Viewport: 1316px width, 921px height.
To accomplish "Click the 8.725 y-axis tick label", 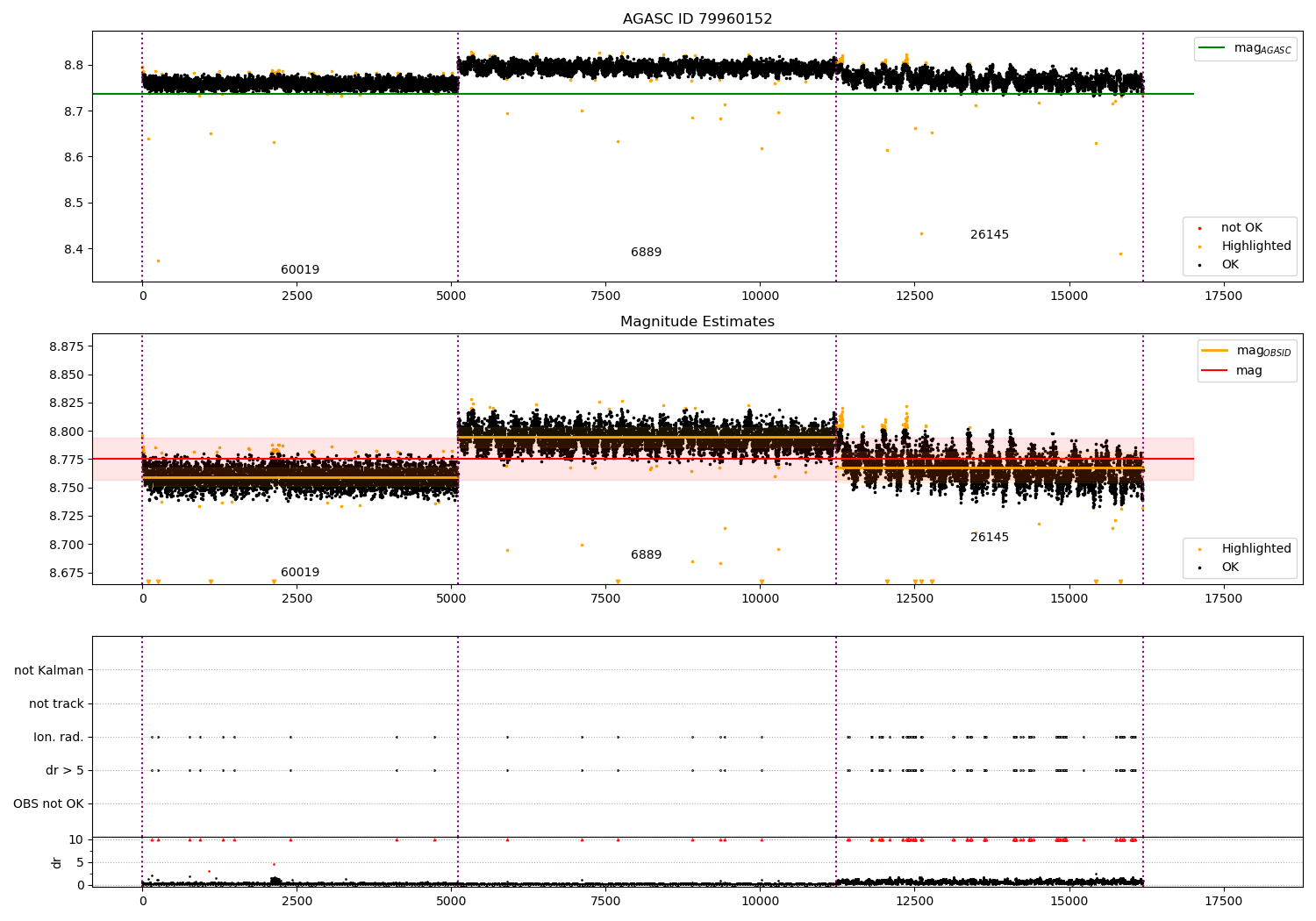I will 67,517.
